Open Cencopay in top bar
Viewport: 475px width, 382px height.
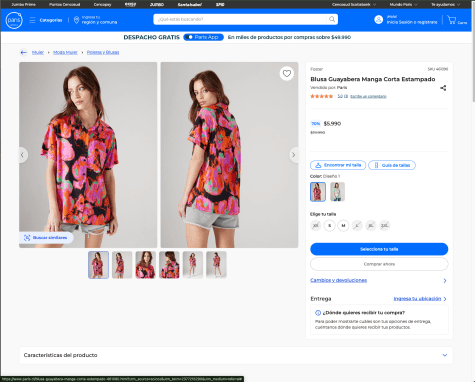[102, 4]
